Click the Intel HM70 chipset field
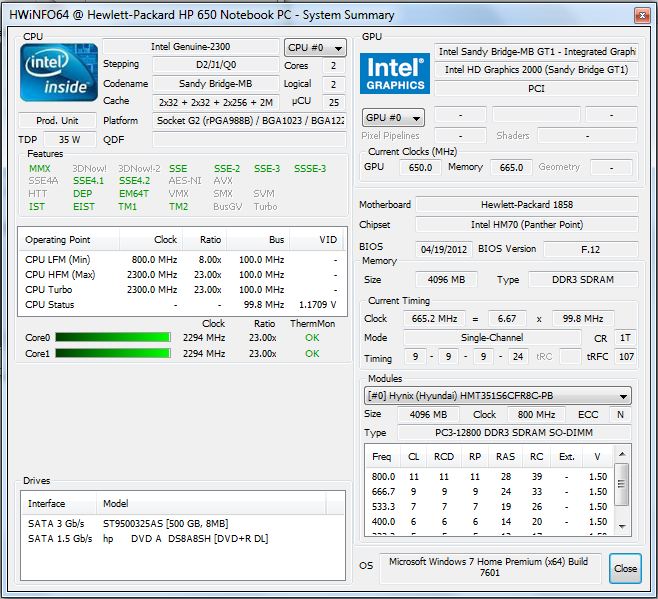658x599 pixels. coord(527,225)
